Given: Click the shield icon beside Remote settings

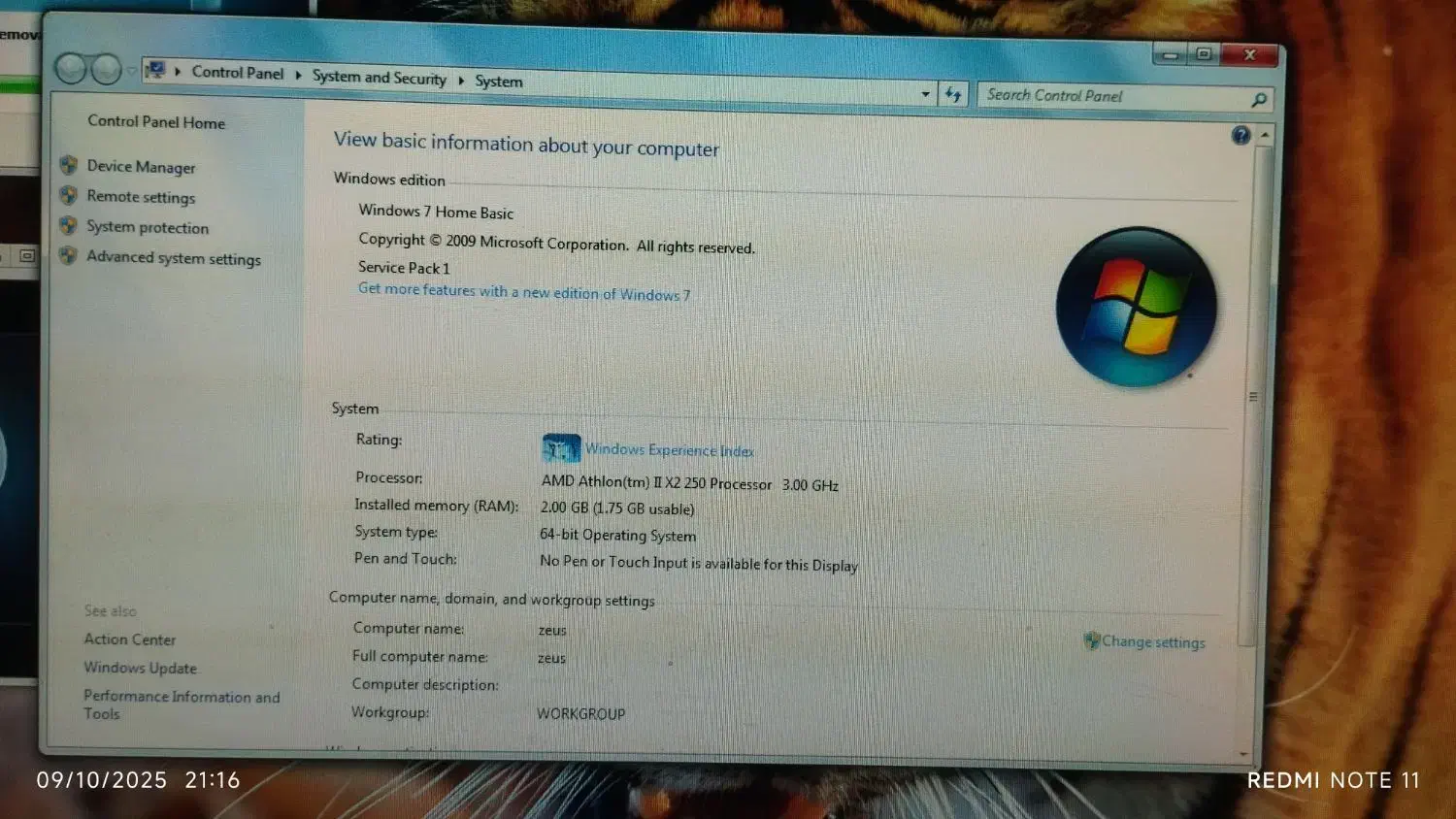Looking at the screenshot, I should 68,195.
